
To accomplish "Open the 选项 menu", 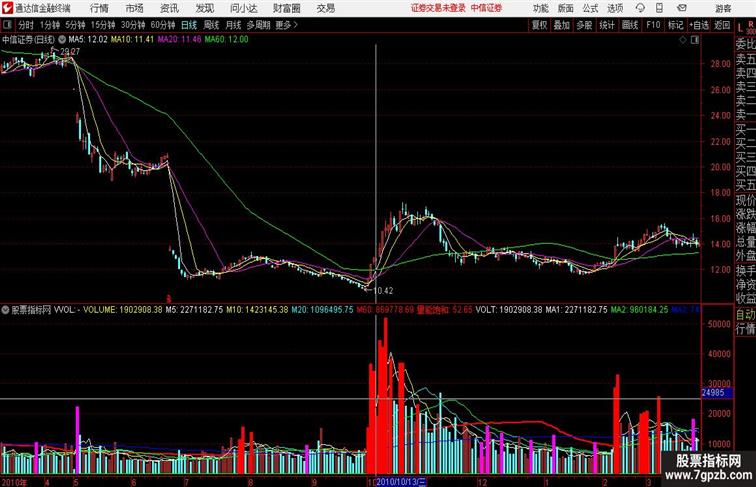I will point(615,8).
